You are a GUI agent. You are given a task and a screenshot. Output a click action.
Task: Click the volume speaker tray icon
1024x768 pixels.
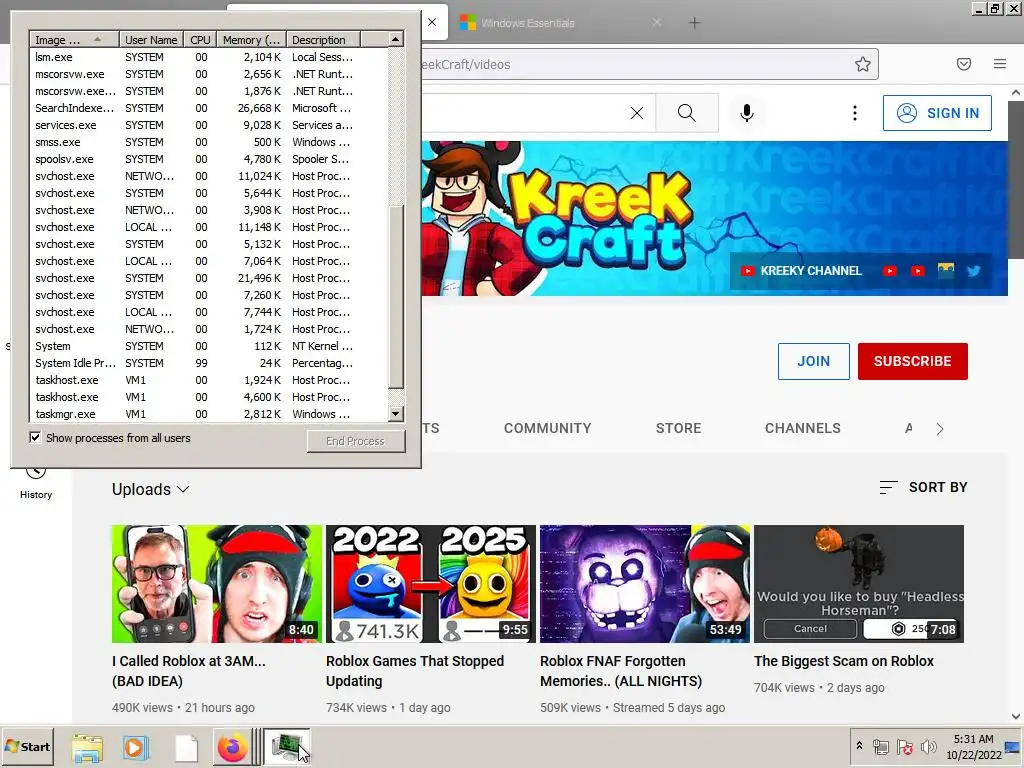[x=928, y=746]
